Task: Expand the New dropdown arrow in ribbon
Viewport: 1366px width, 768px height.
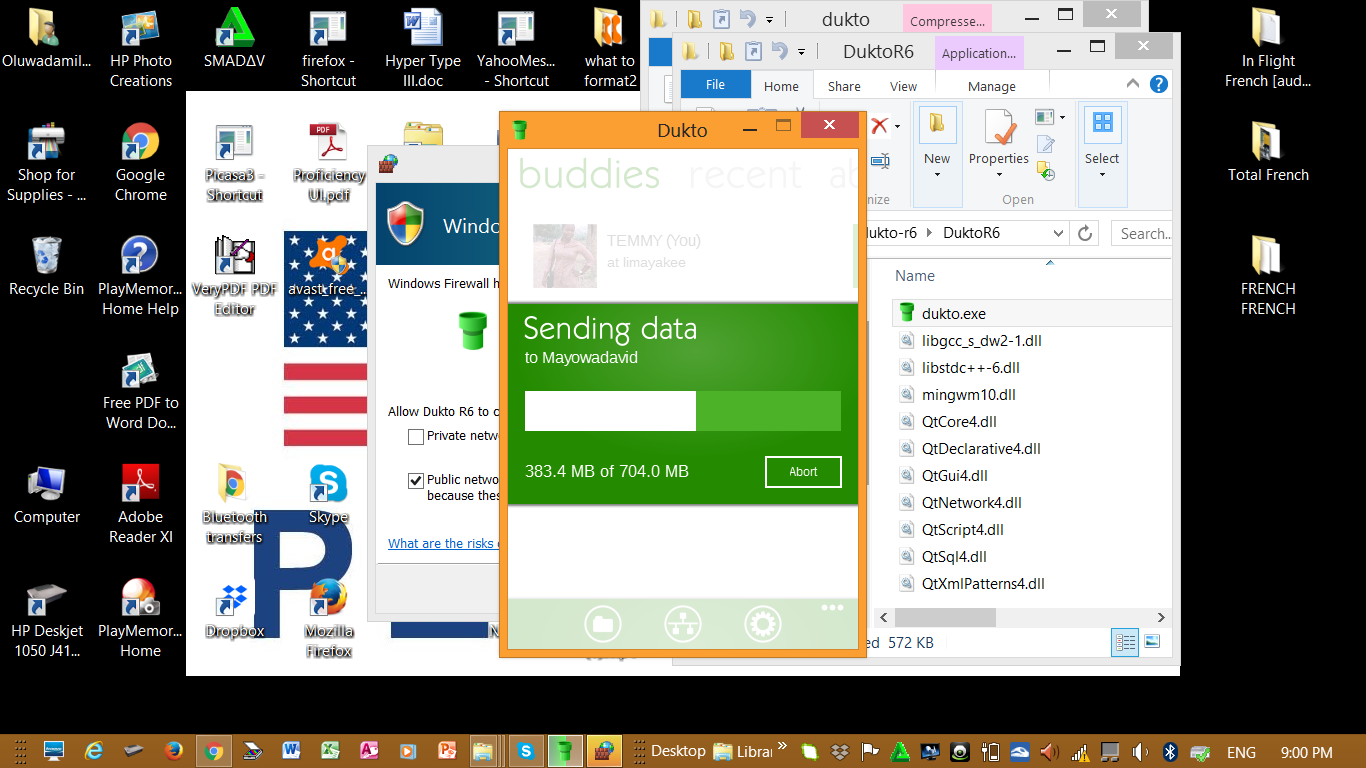Action: [937, 175]
